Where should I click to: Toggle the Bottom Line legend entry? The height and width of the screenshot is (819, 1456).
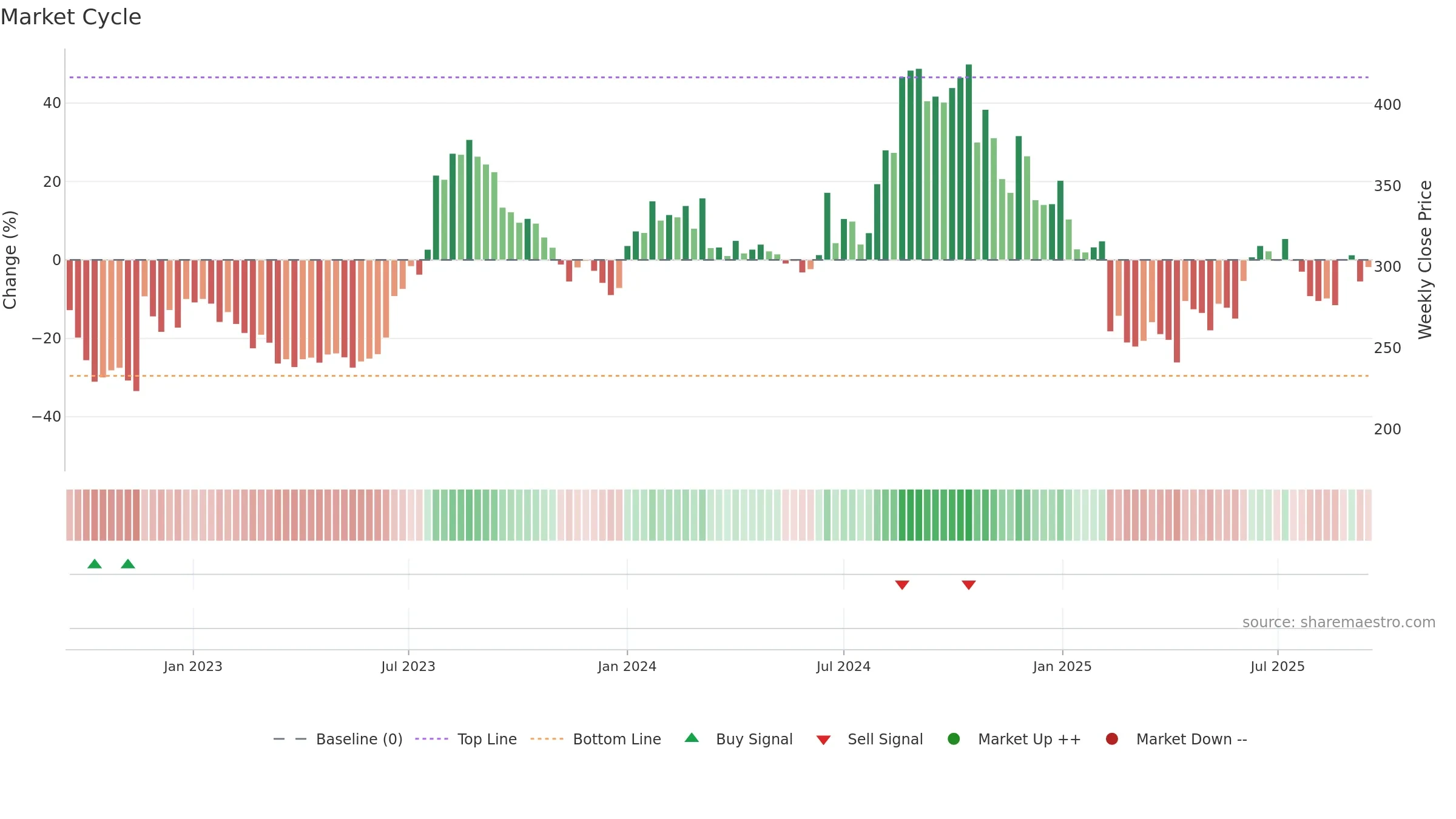pos(596,739)
